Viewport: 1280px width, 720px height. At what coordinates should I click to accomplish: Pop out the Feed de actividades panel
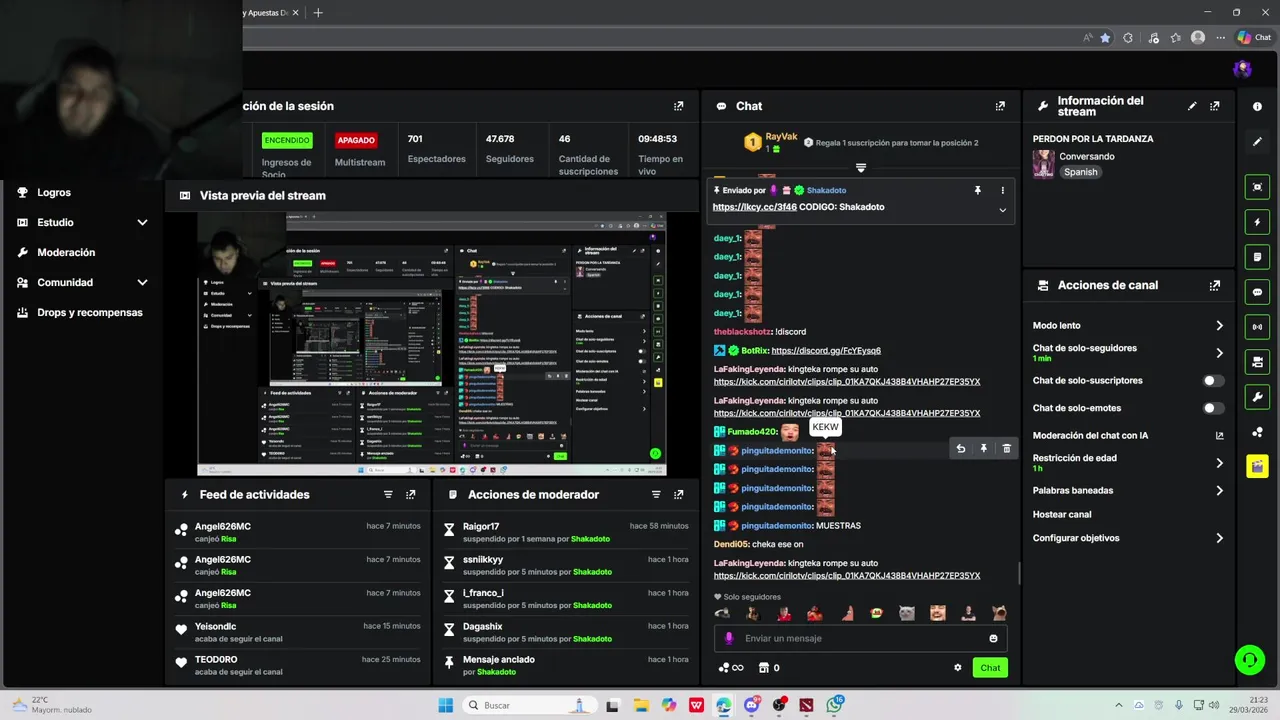coord(411,494)
